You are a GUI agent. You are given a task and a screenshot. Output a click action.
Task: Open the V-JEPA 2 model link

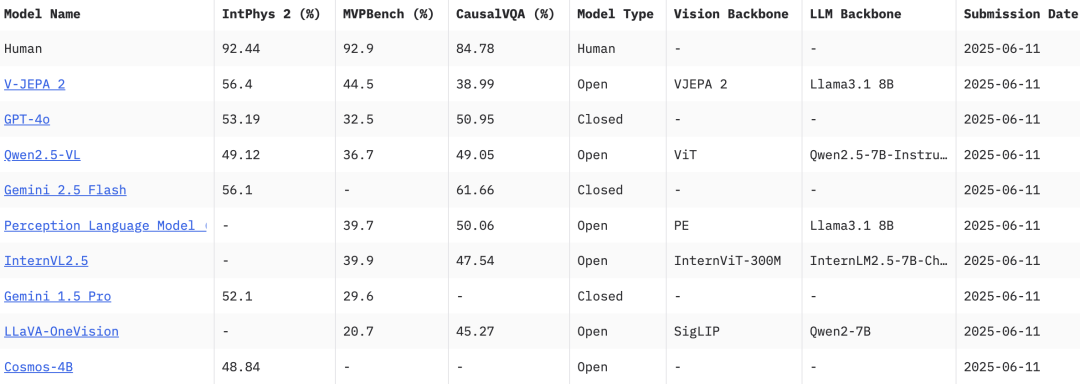(34, 84)
